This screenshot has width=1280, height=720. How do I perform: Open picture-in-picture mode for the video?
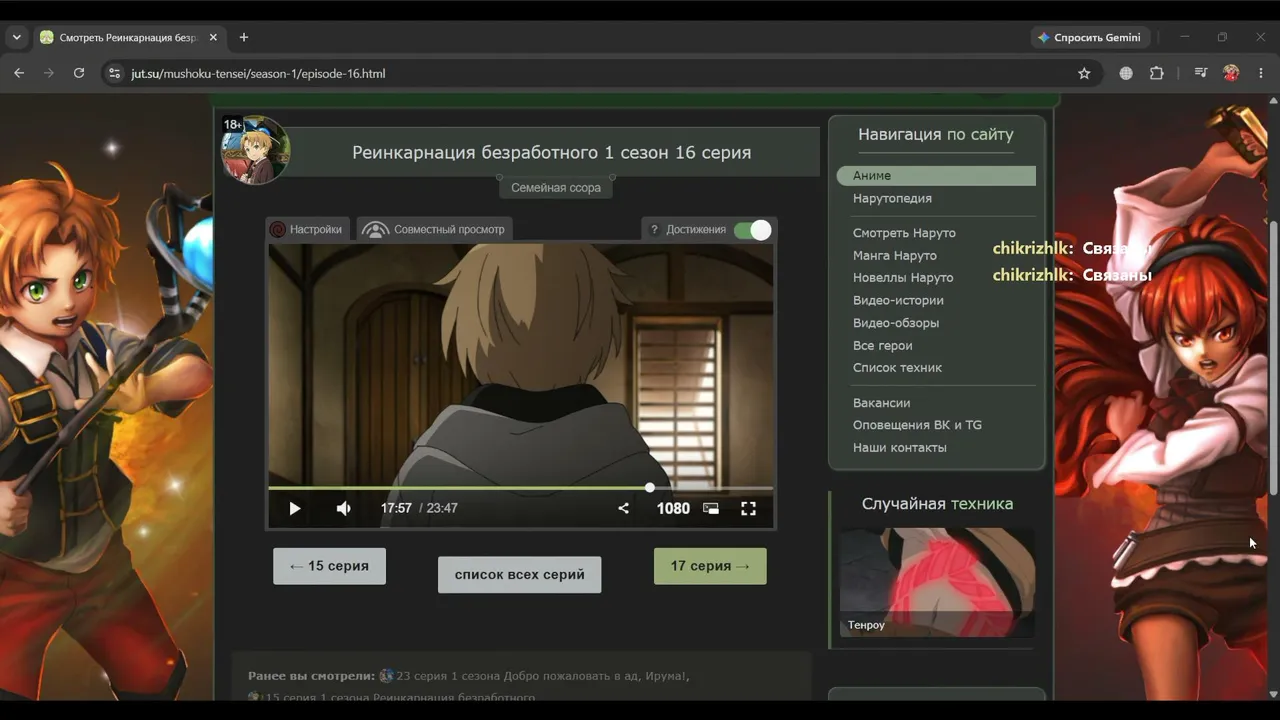coord(711,508)
